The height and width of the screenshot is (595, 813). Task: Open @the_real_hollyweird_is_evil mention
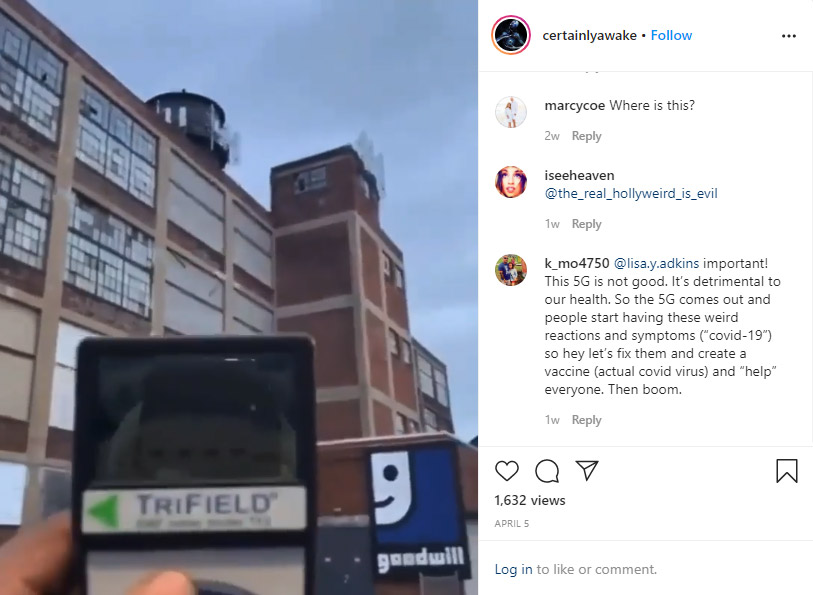pos(631,193)
